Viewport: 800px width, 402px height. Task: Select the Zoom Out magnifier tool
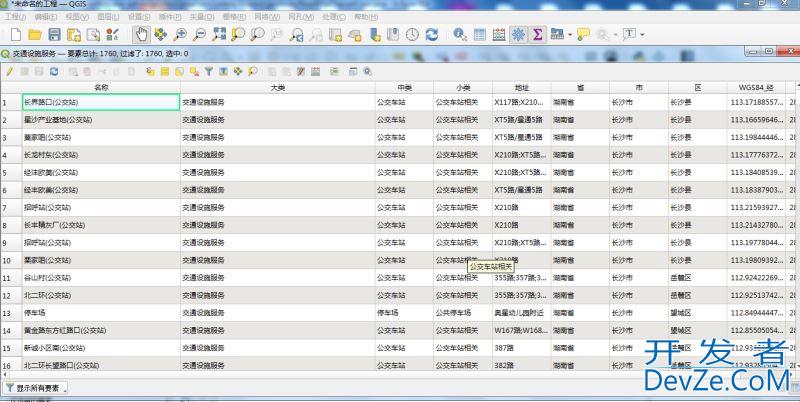pyautogui.click(x=199, y=34)
